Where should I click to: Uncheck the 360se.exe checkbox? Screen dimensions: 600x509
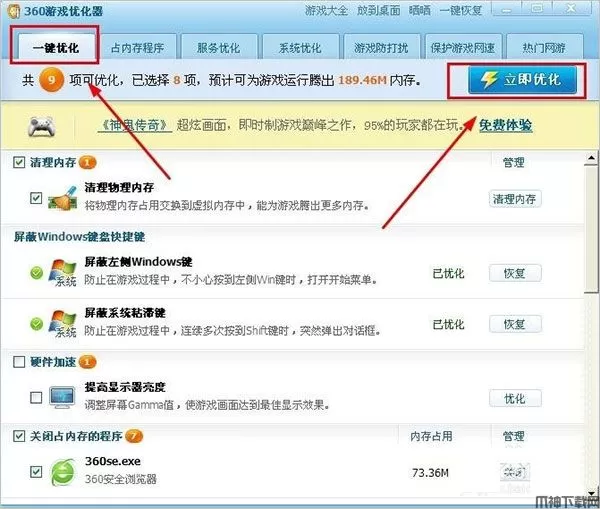coord(36,472)
